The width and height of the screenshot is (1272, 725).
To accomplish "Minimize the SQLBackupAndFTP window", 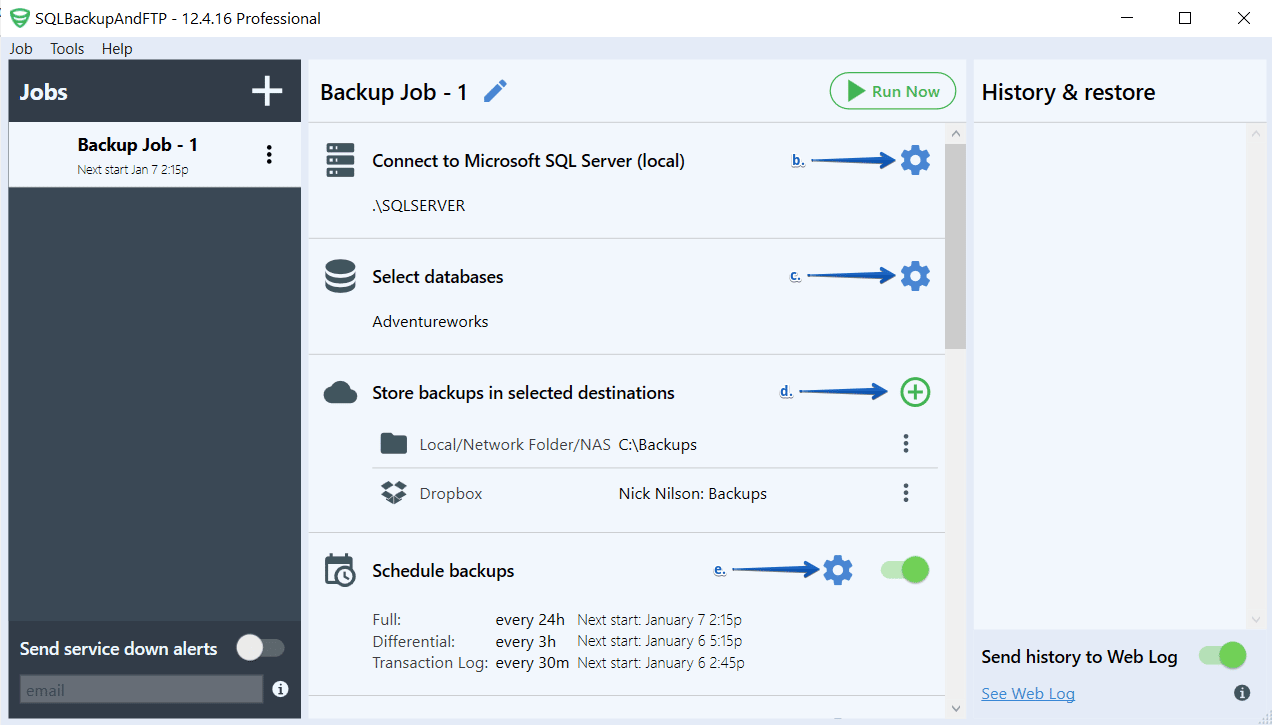I will coord(1126,18).
